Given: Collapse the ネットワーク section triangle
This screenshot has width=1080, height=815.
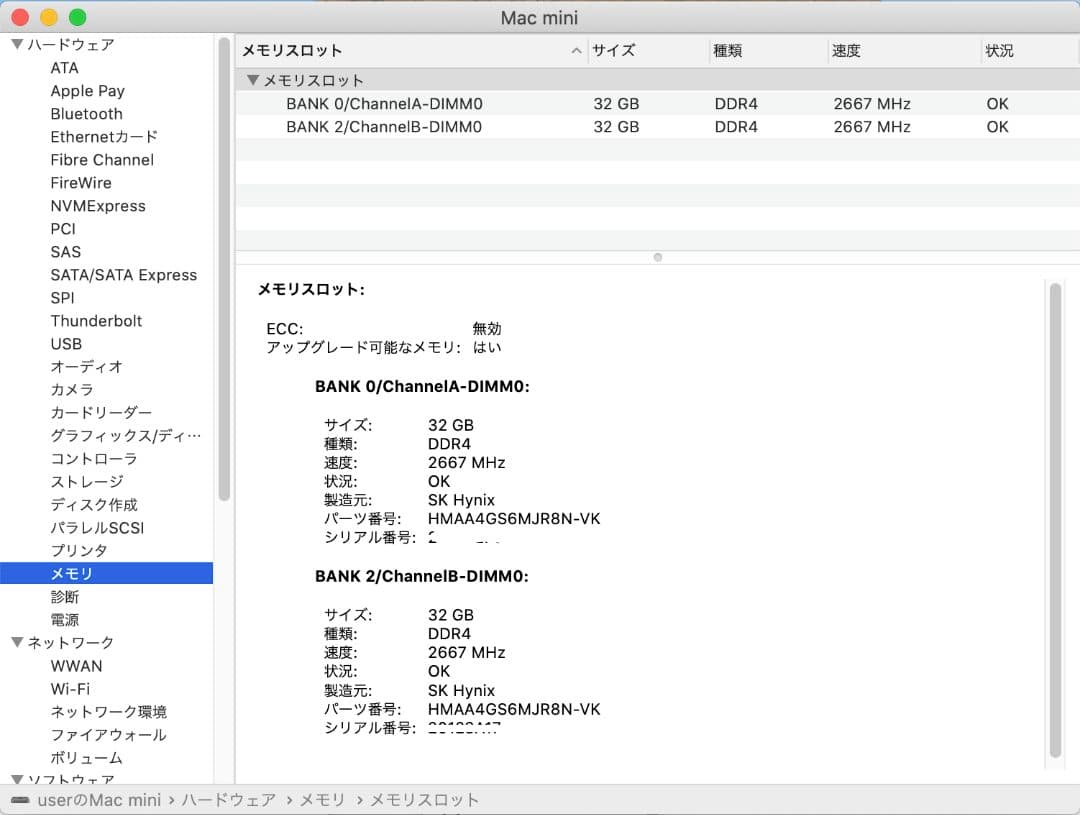Looking at the screenshot, I should pyautogui.click(x=18, y=643).
